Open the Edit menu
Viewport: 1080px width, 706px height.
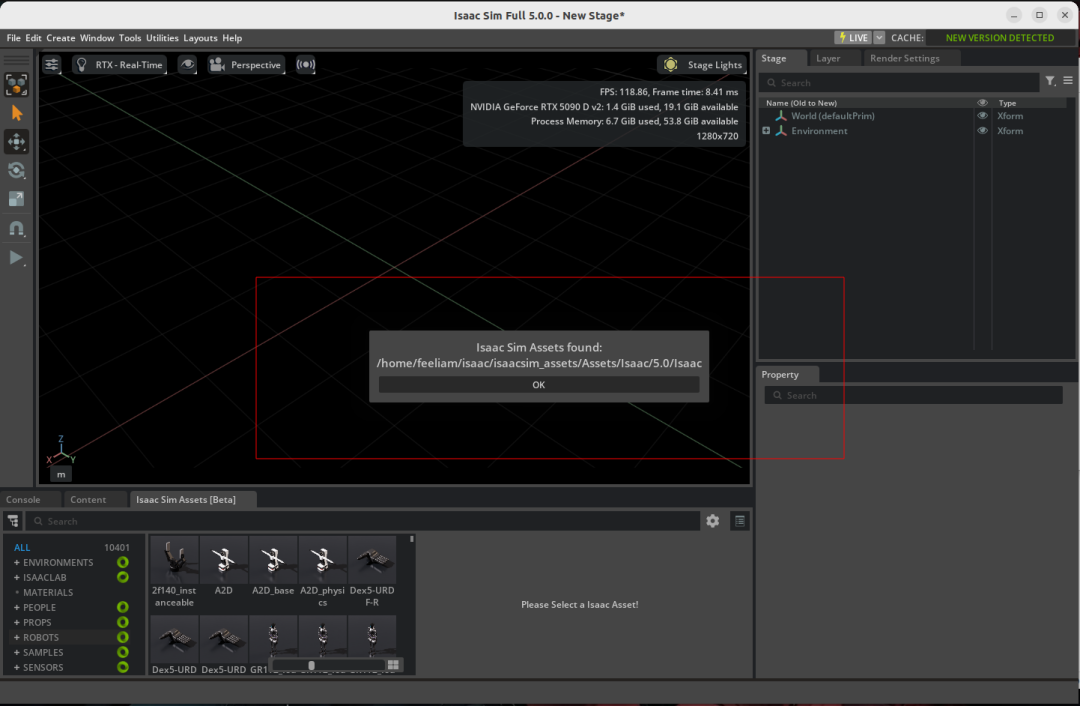point(33,38)
